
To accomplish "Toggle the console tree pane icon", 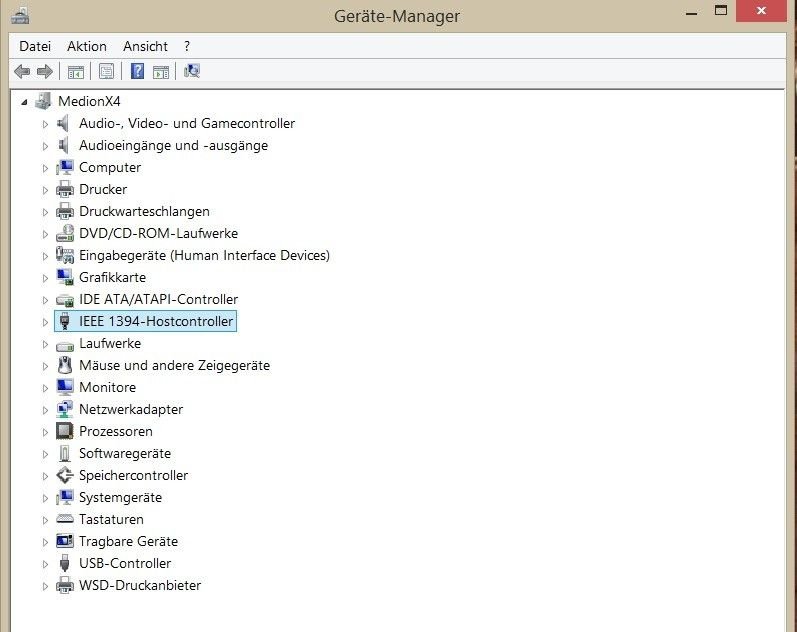I will (76, 72).
